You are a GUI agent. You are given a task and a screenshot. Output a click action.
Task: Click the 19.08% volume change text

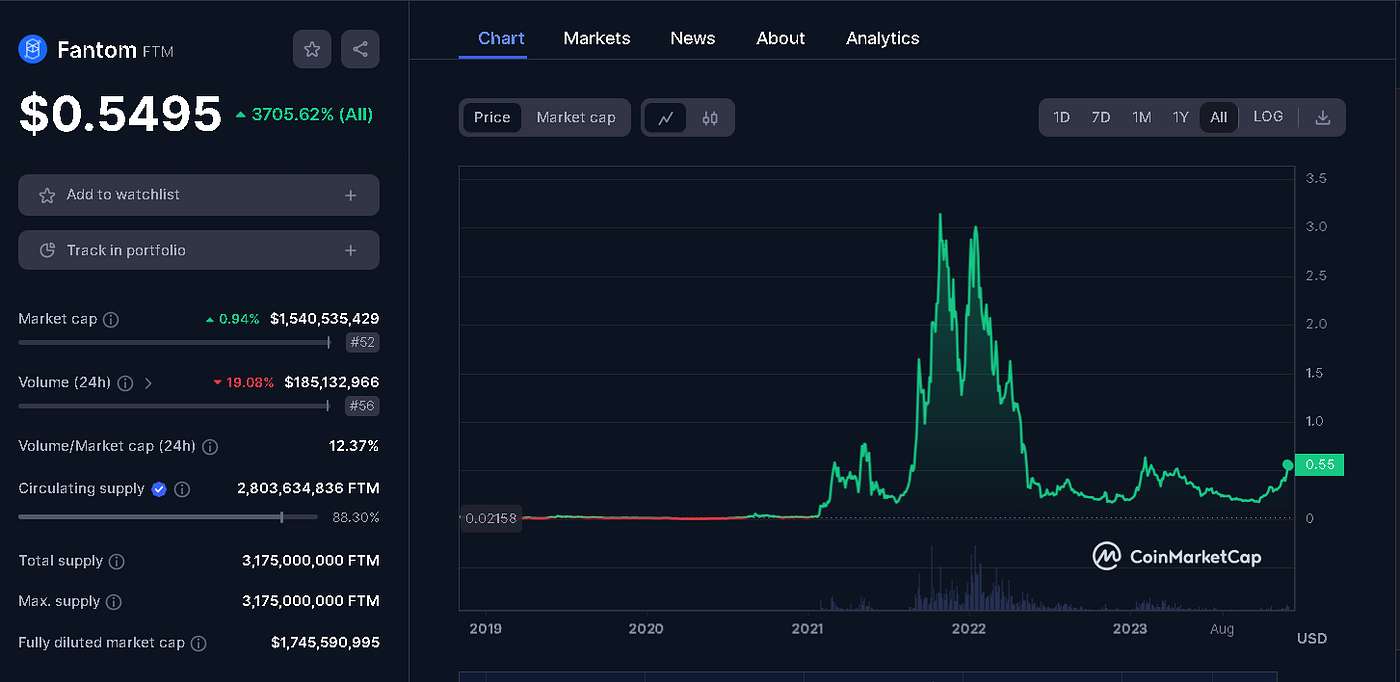[250, 382]
